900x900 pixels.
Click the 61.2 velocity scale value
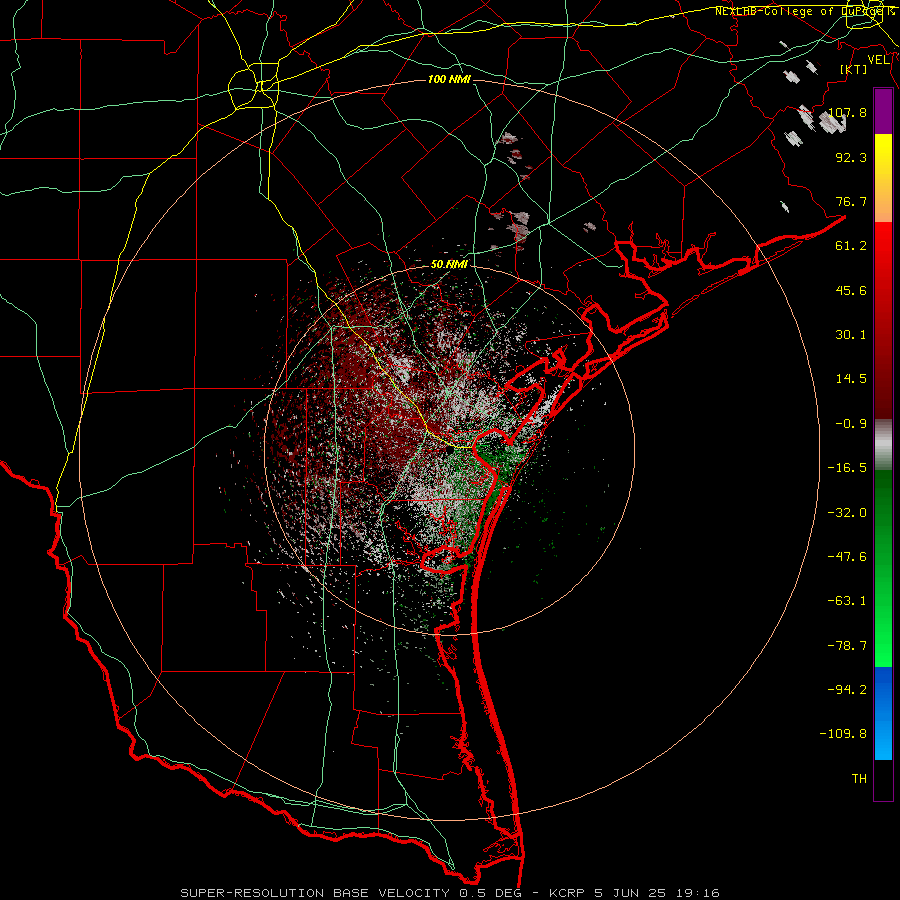coord(851,246)
